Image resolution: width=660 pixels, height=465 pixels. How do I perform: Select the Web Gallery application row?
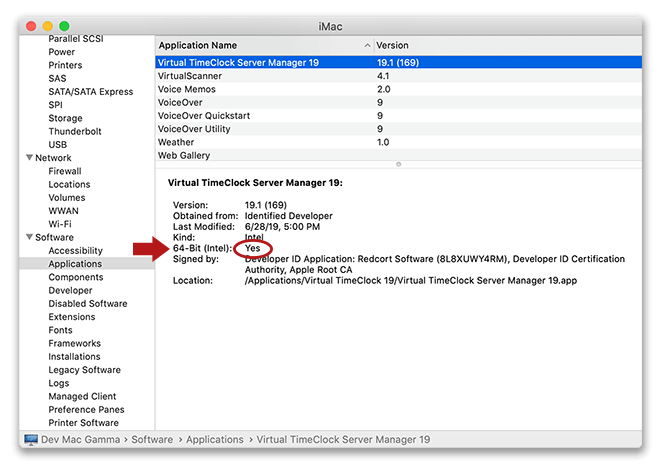click(x=399, y=155)
